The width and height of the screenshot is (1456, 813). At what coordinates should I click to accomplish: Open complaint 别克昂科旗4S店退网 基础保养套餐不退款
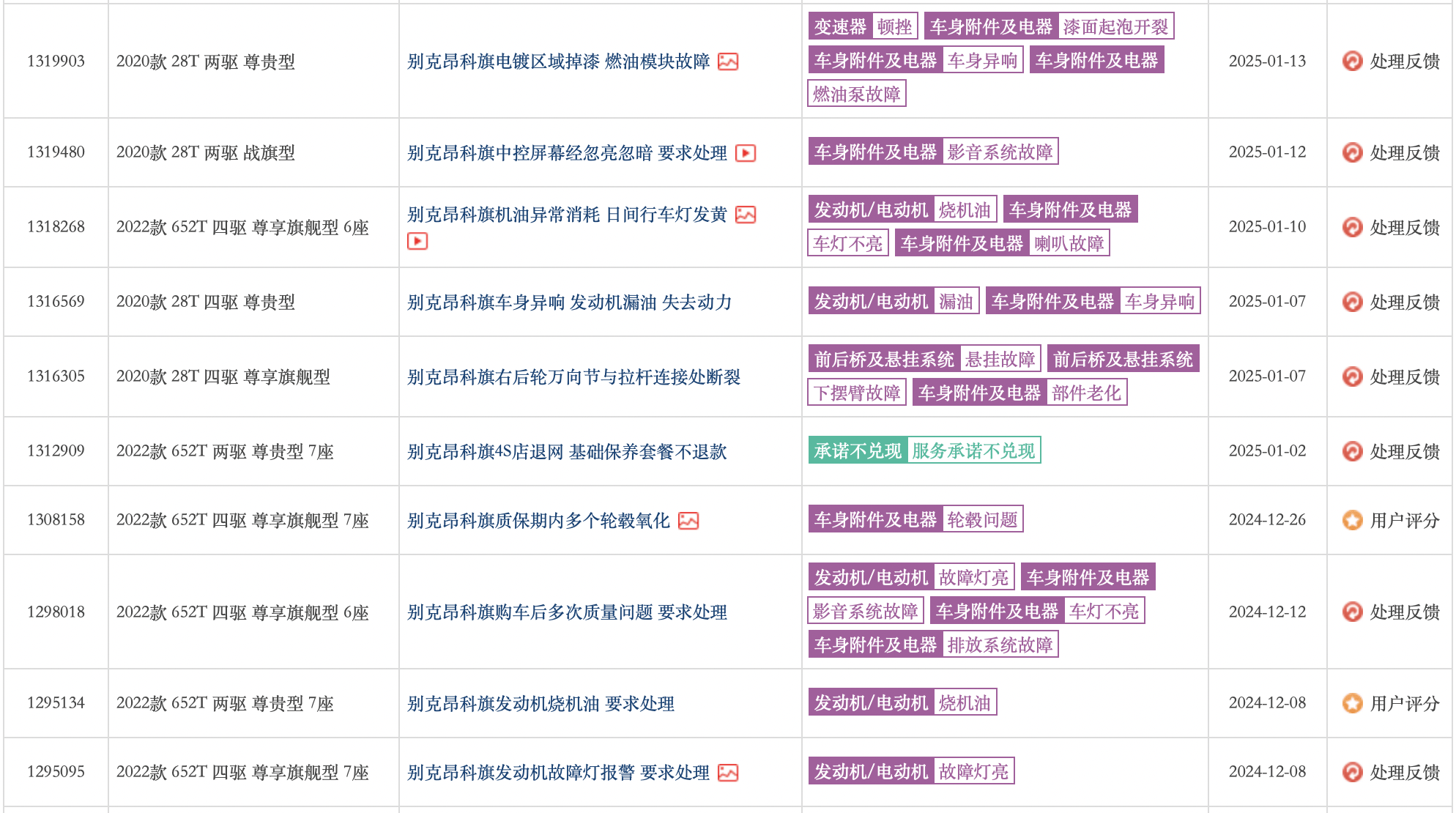point(567,452)
